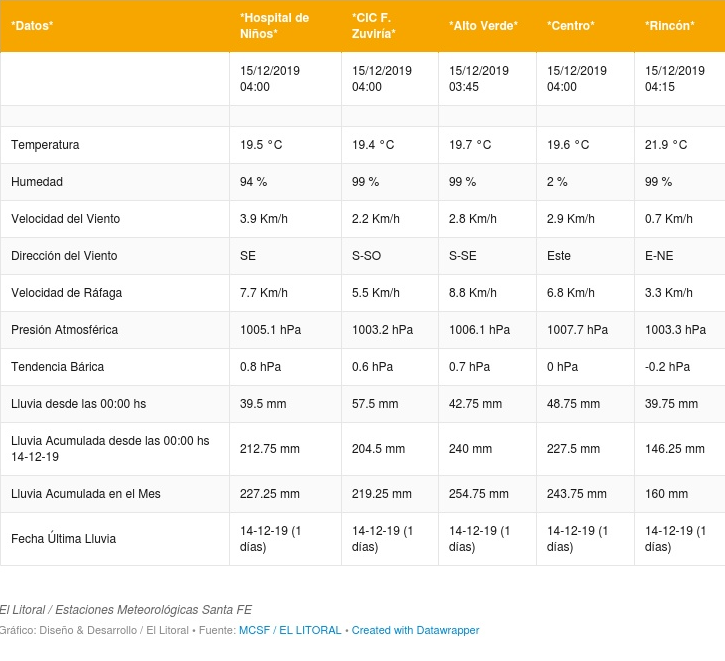Open the Created with Datawrapper link

coord(415,630)
